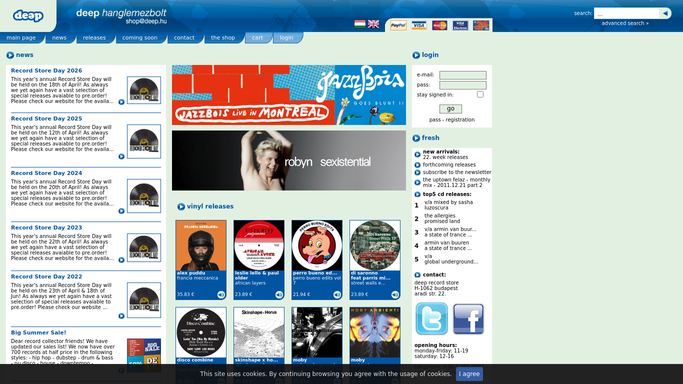The image size is (683, 384).
Task: Open Record Store Day 2024 thumbnail image
Action: [x=144, y=196]
